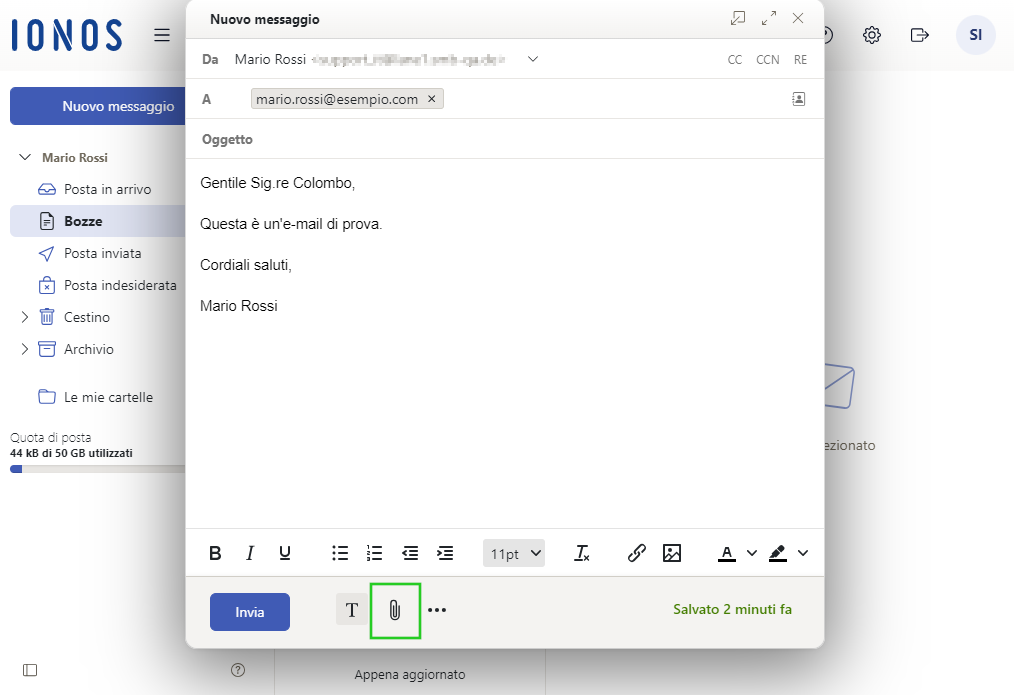This screenshot has width=1014, height=695.
Task: Clear text formatting
Action: point(581,553)
